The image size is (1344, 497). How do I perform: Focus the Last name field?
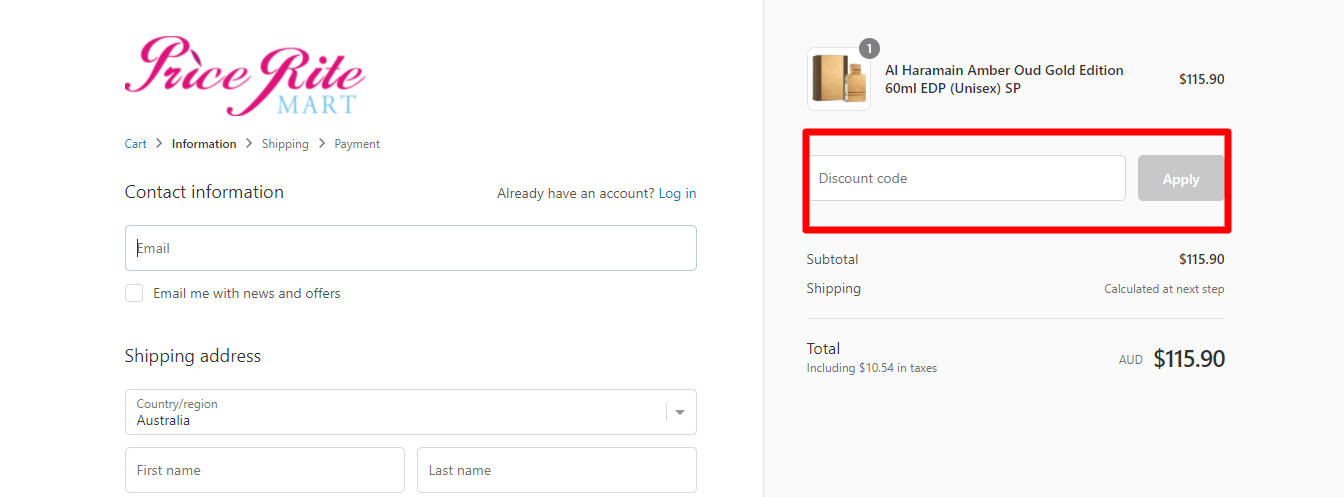[x=557, y=470]
